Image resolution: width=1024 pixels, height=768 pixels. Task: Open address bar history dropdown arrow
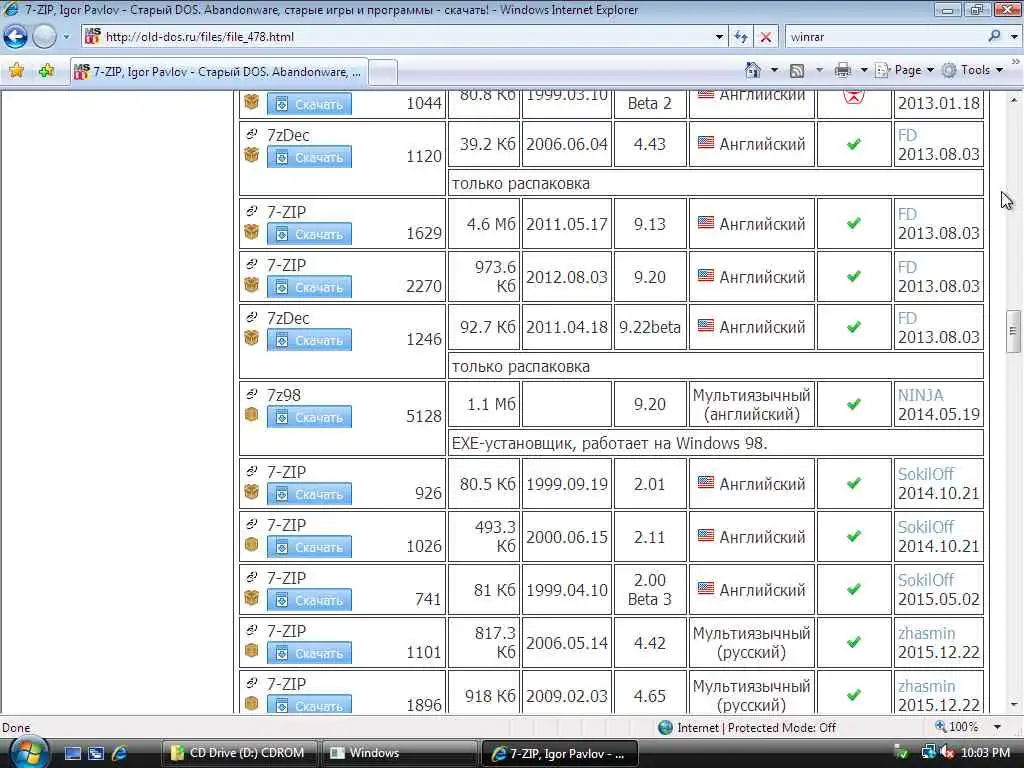719,37
